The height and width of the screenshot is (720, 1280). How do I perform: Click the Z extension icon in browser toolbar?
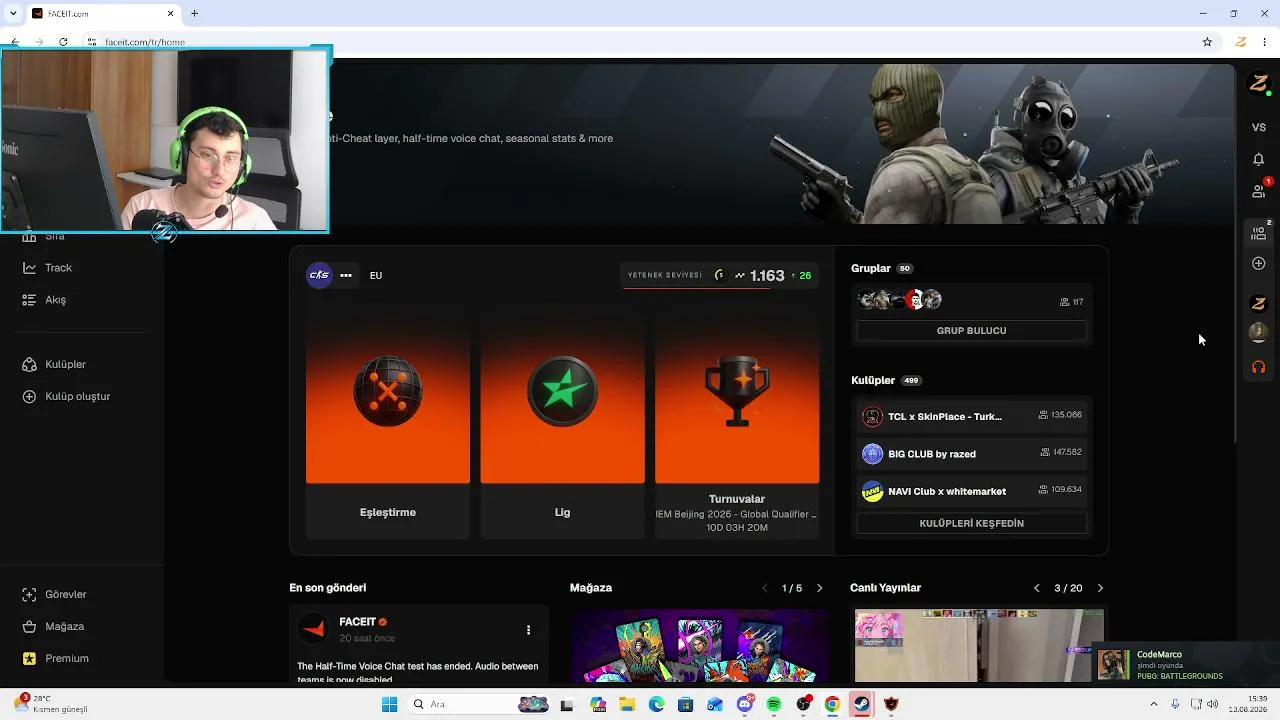click(x=1240, y=42)
